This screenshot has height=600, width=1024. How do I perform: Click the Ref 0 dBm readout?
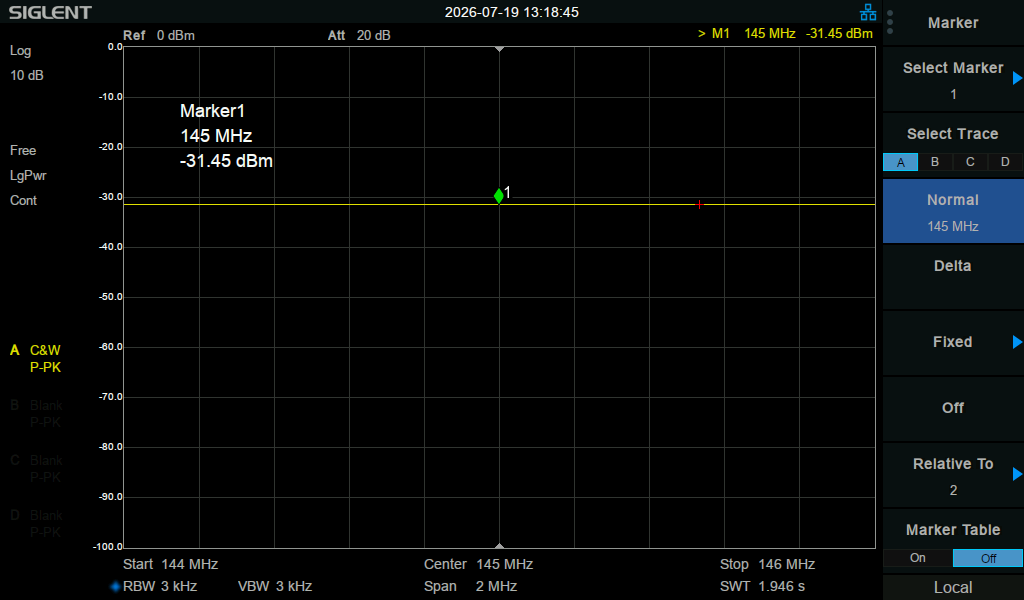(x=159, y=35)
